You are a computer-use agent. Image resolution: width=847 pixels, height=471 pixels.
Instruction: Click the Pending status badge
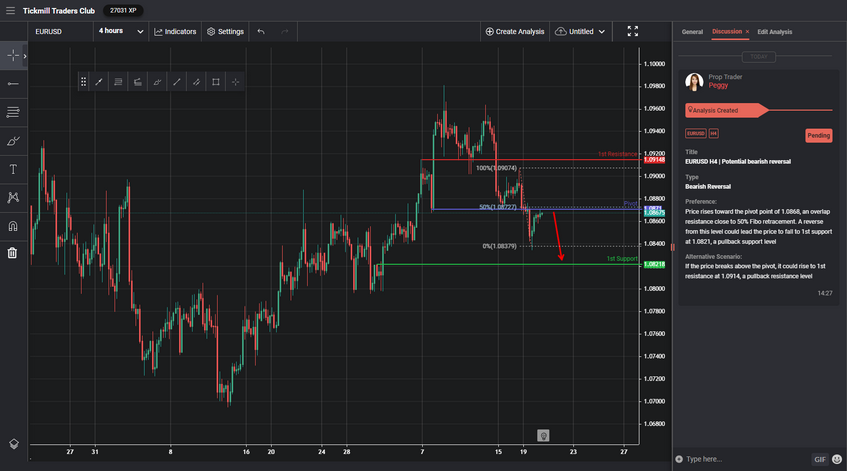tap(818, 136)
